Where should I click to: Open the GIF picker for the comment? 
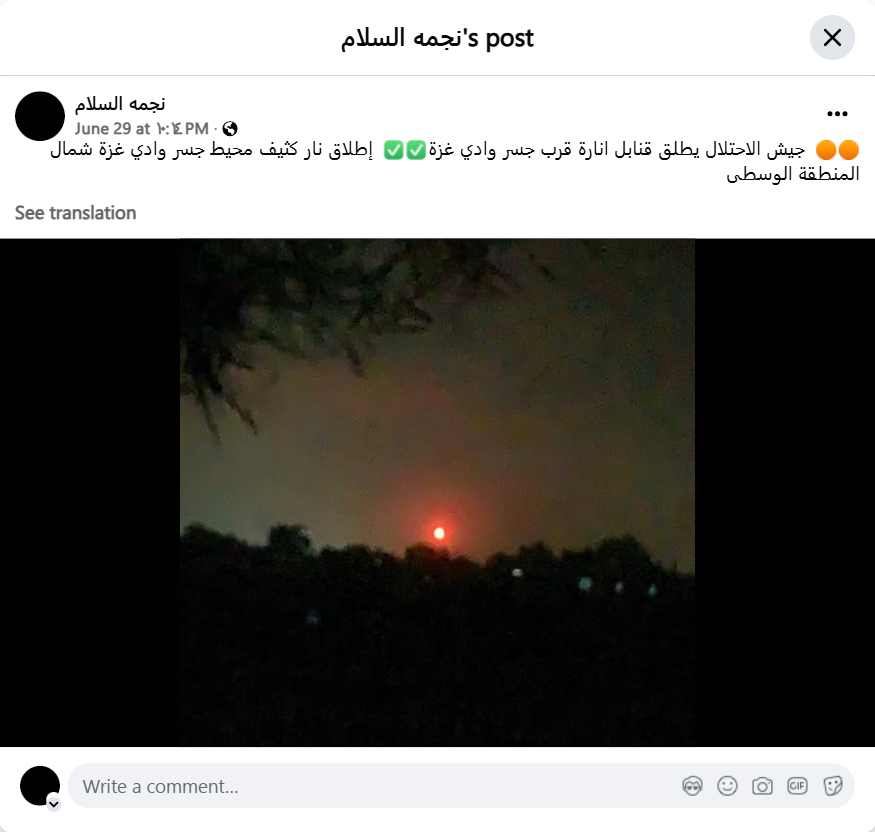point(797,786)
